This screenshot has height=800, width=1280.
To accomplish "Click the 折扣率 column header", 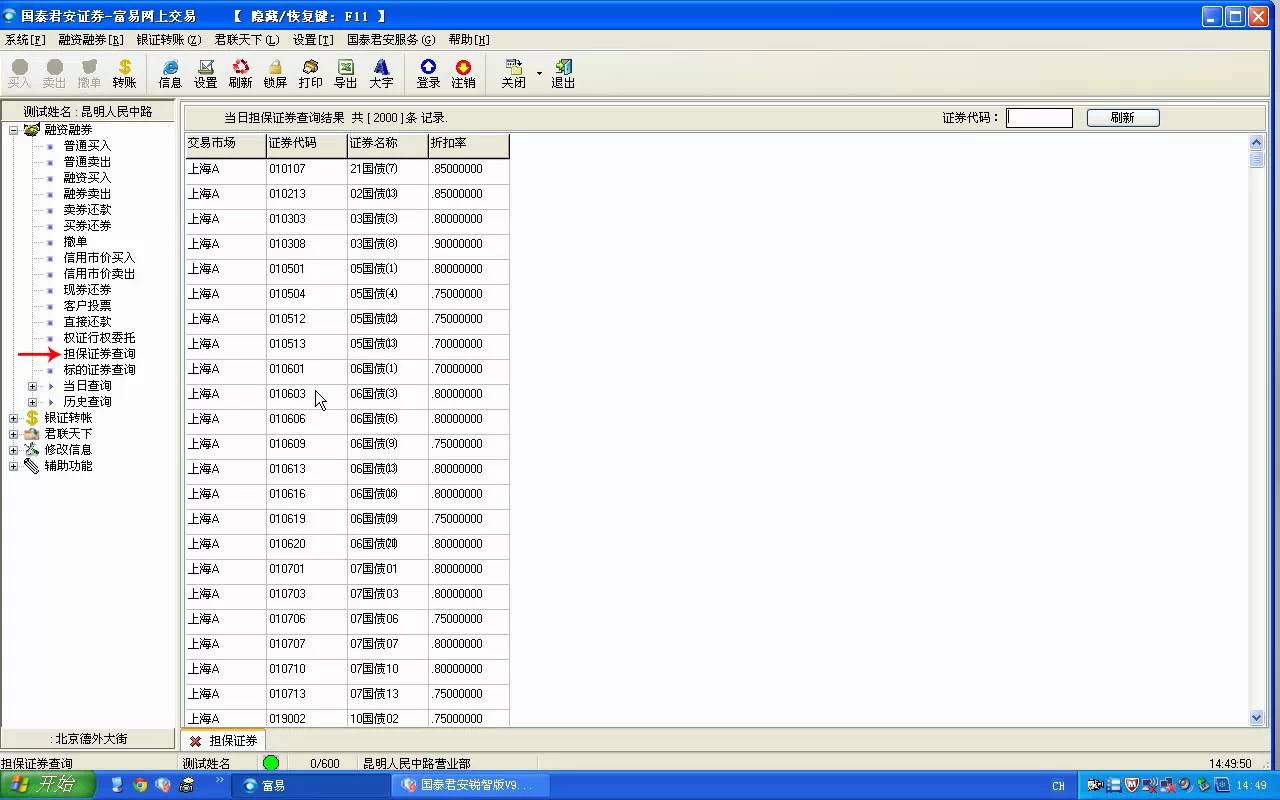I will coord(468,145).
